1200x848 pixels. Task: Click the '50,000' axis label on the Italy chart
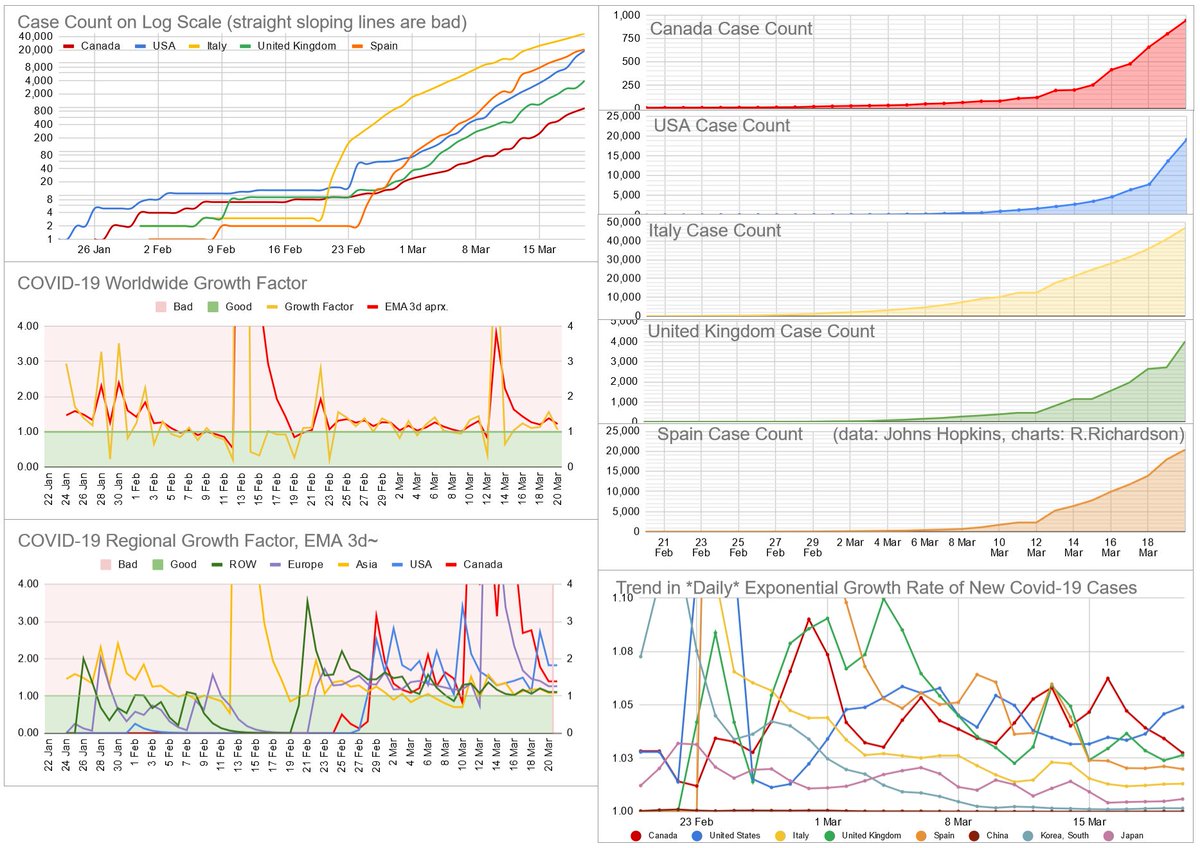tap(623, 221)
